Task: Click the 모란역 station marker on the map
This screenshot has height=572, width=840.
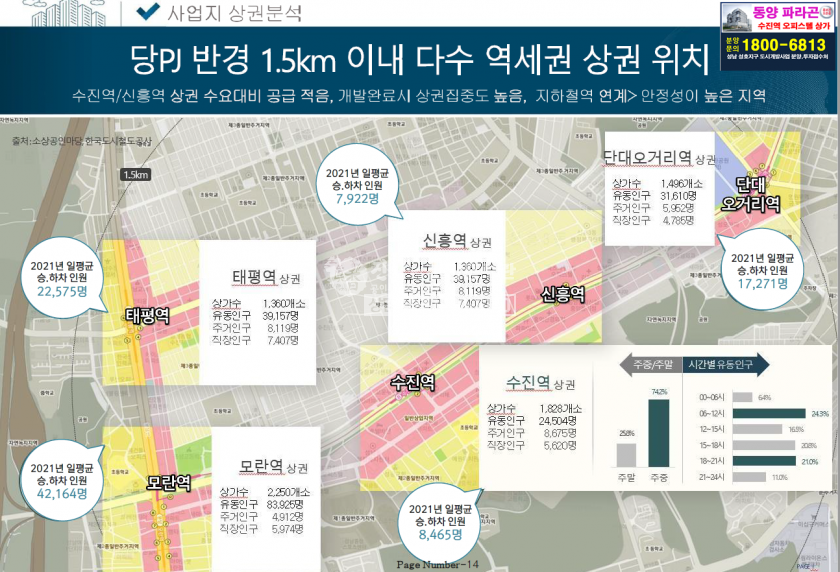Action: coord(161,480)
